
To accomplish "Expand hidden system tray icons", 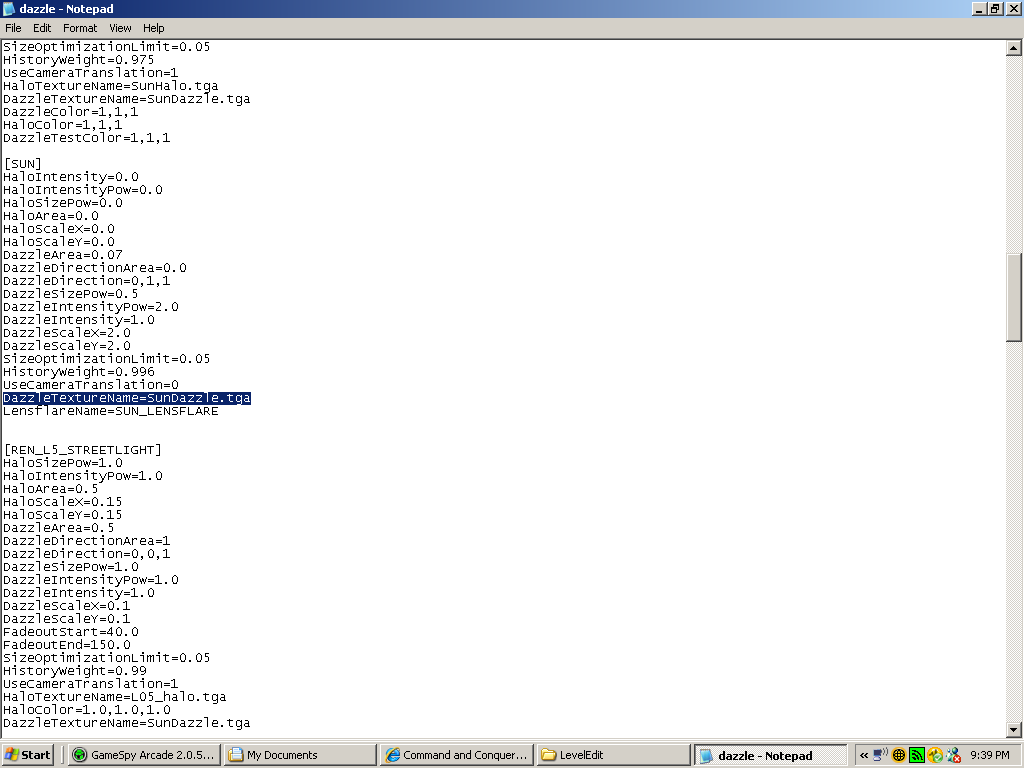I will [864, 755].
